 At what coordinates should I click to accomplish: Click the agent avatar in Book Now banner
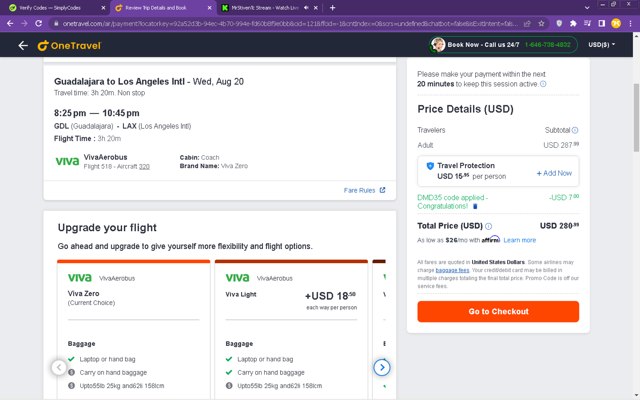[x=438, y=45]
